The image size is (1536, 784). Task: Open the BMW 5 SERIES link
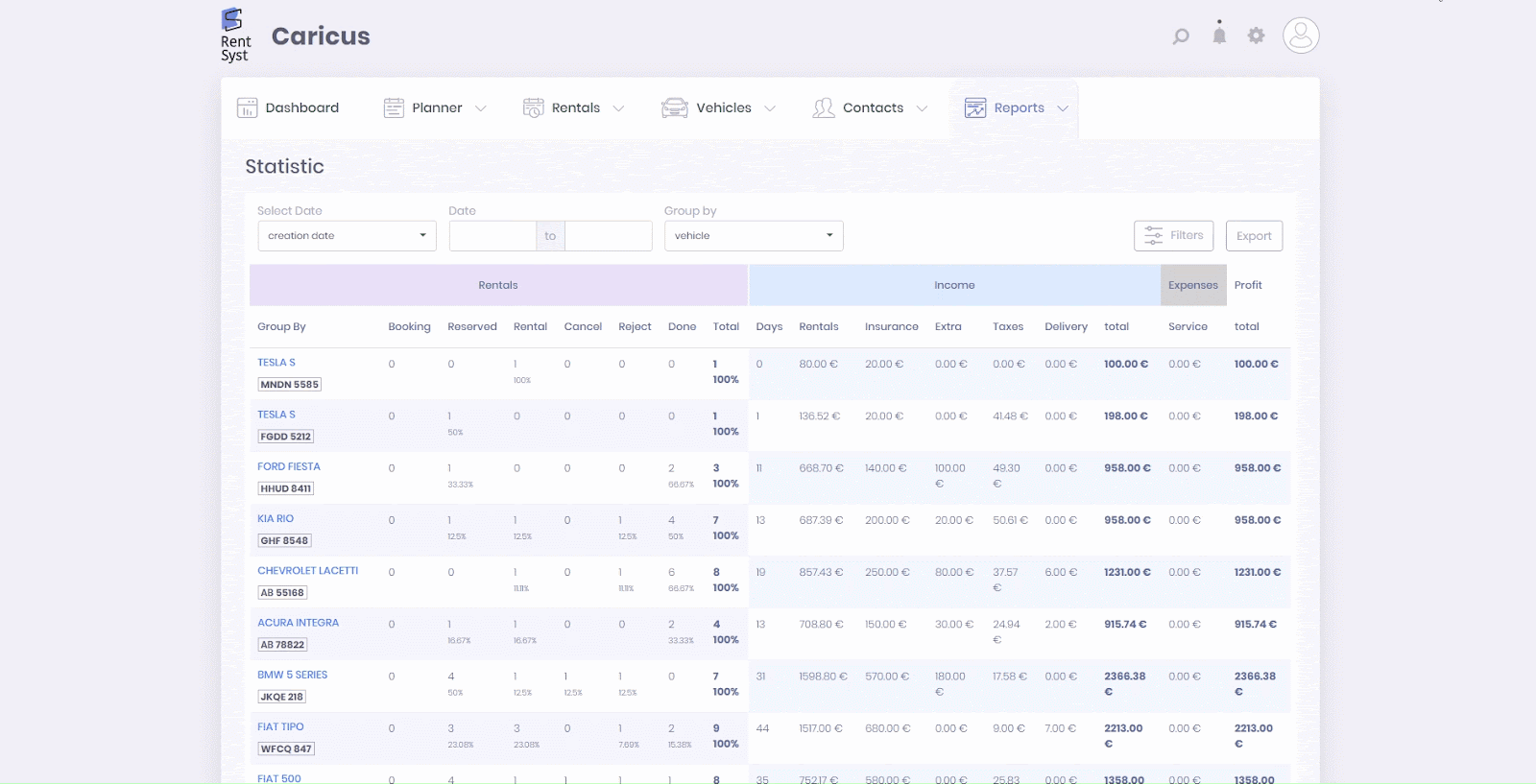pos(292,676)
